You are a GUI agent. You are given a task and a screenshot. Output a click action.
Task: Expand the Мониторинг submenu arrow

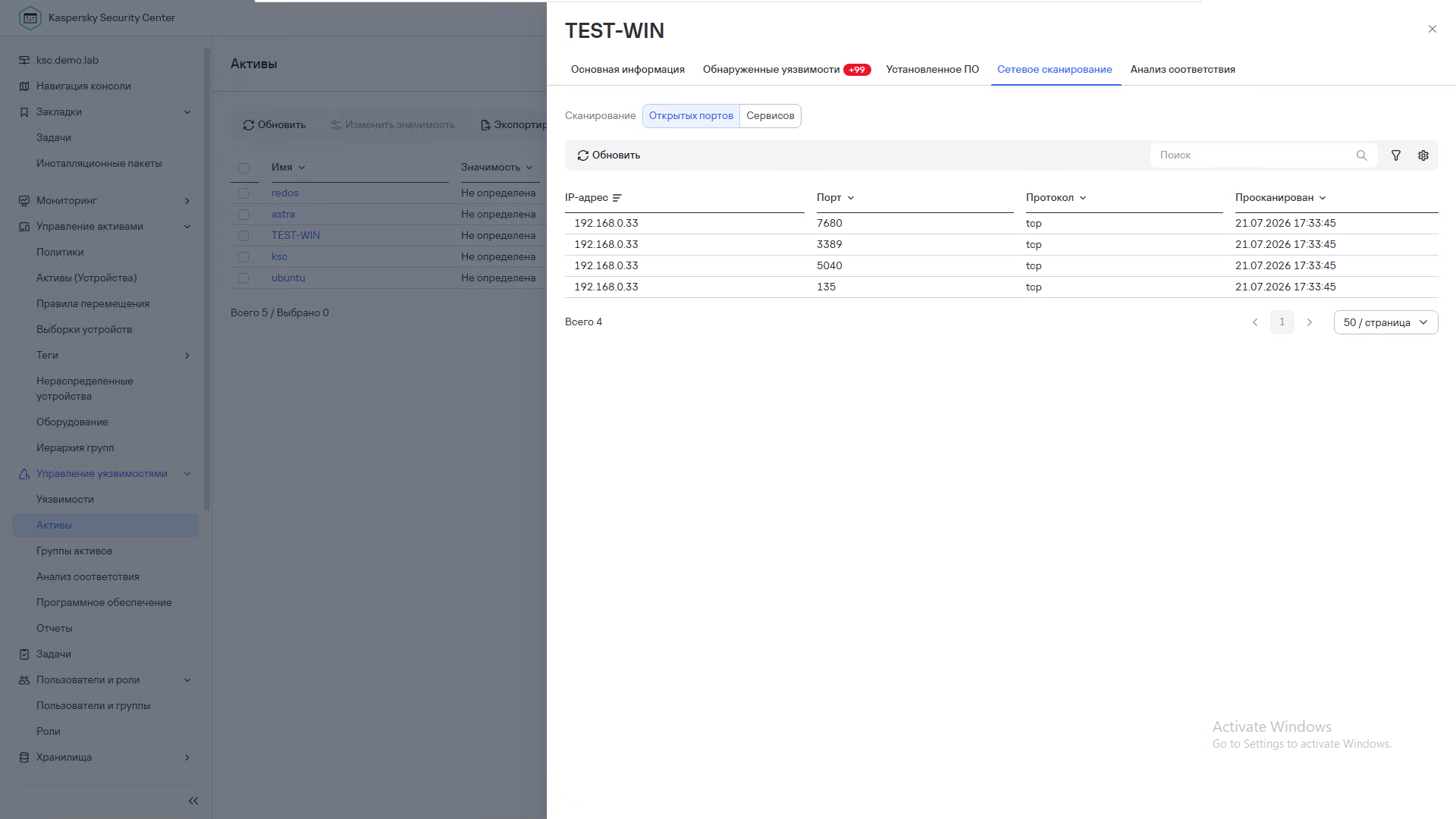pos(187,201)
